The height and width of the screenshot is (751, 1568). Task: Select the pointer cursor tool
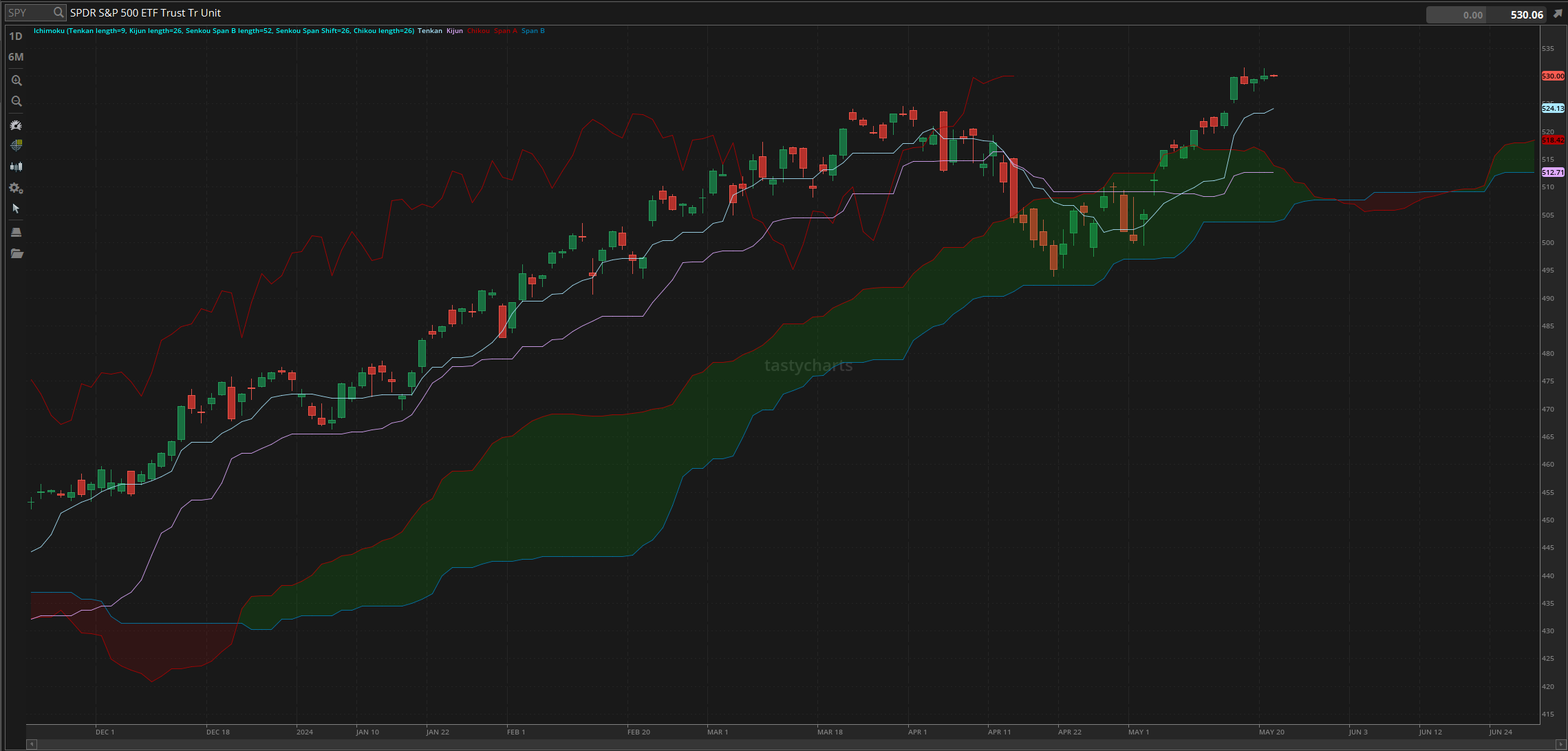[x=17, y=209]
